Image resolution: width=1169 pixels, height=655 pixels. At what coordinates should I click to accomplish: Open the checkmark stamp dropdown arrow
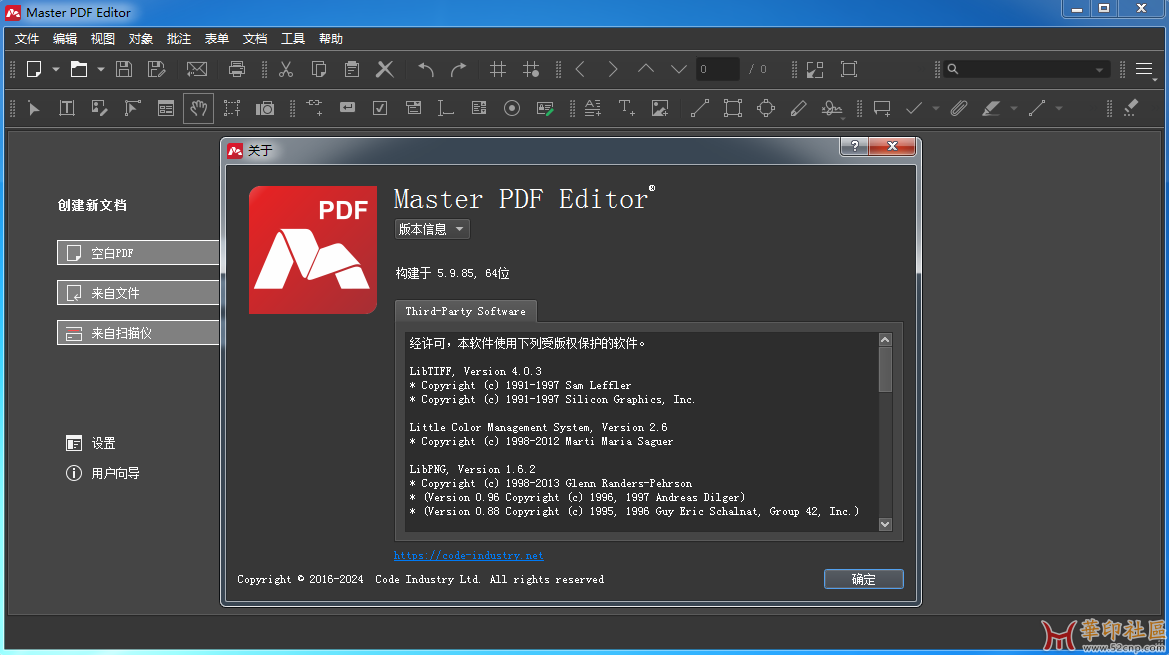(936, 109)
